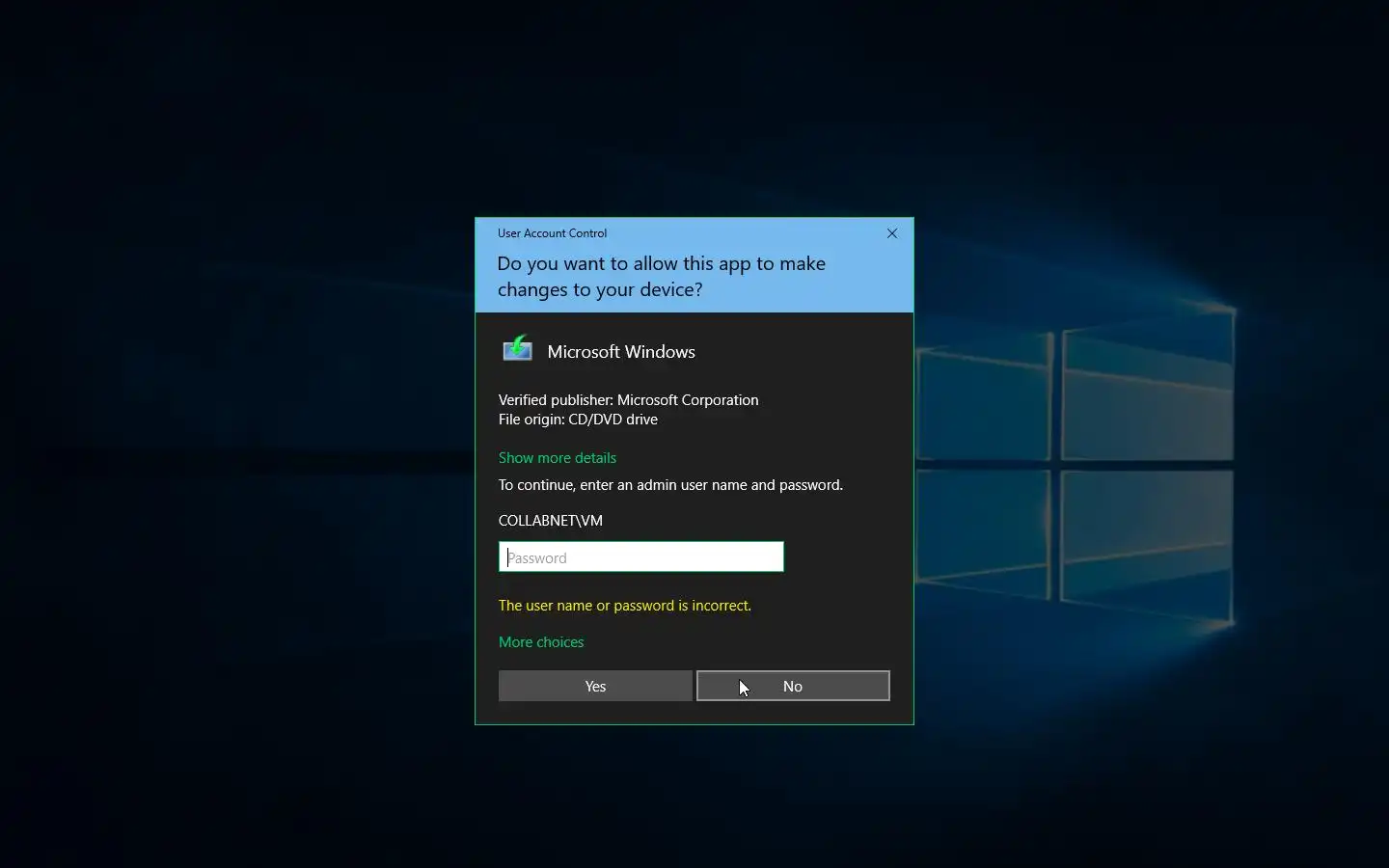Viewport: 1389px width, 868px height.
Task: Click the No button
Action: pyautogui.click(x=793, y=686)
